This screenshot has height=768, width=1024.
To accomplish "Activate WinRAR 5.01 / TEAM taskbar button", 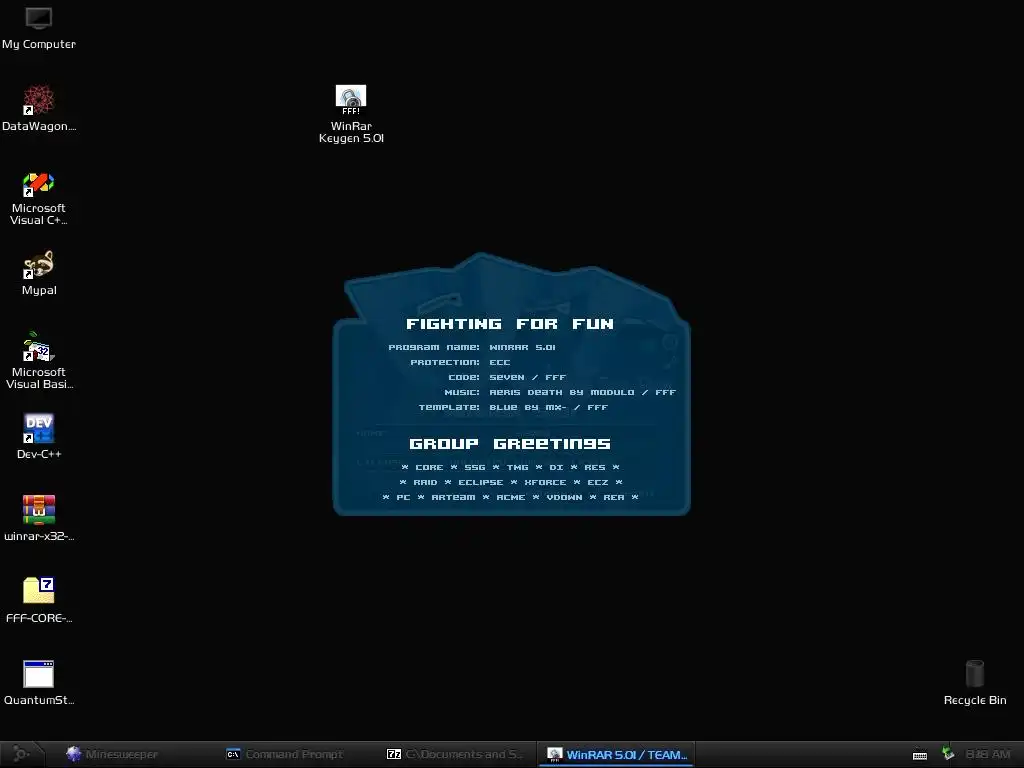I will (x=616, y=754).
